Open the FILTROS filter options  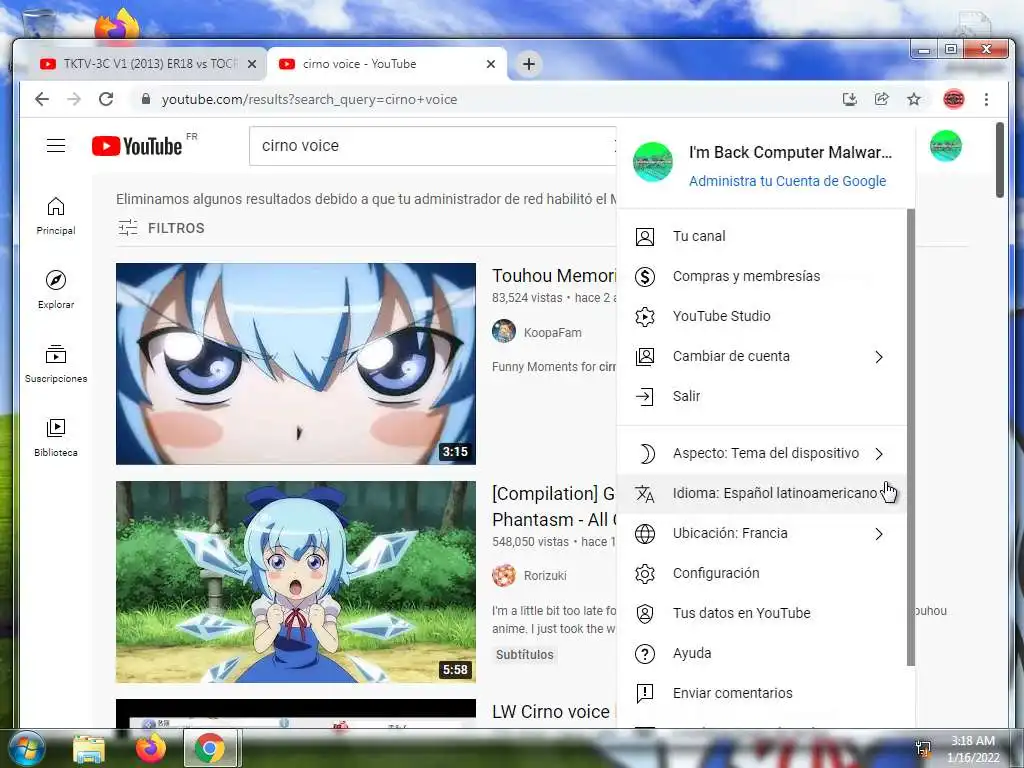click(x=161, y=228)
